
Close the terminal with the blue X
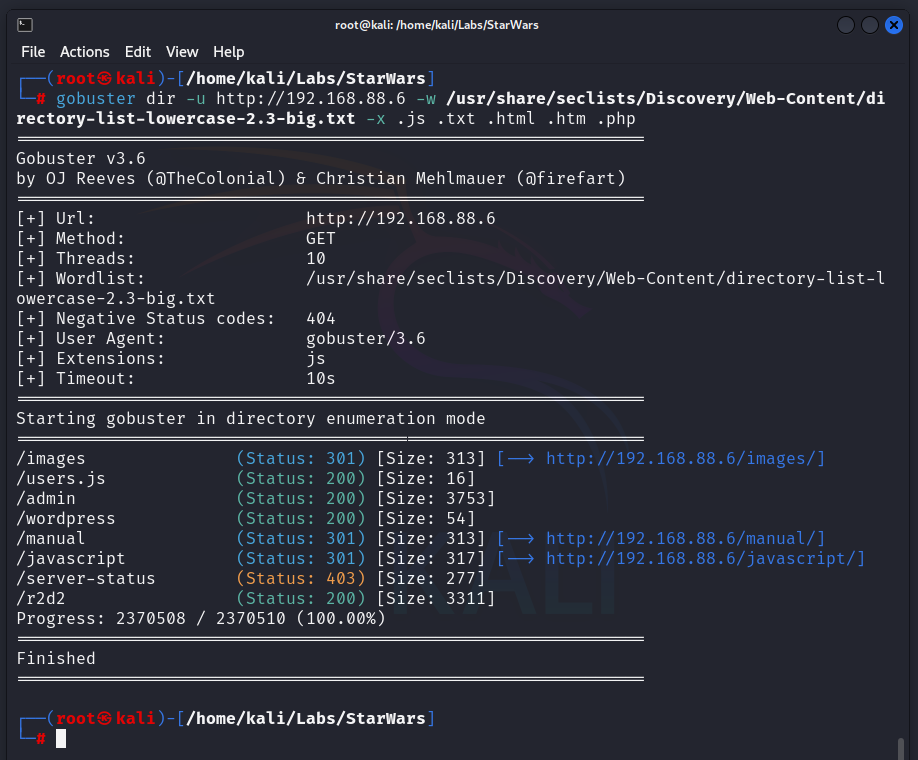coord(894,25)
